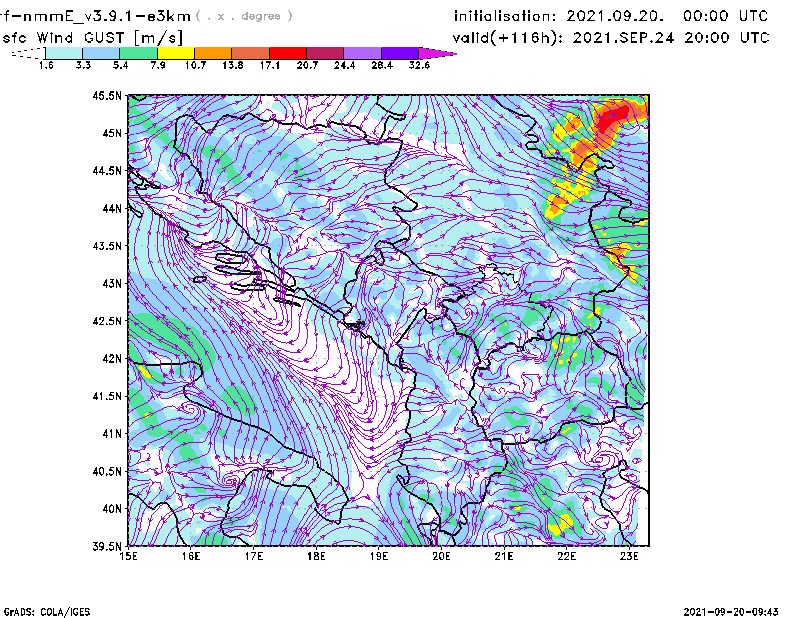
Task: Click the crimson legend swatch after 20.7
Action: pos(325,53)
